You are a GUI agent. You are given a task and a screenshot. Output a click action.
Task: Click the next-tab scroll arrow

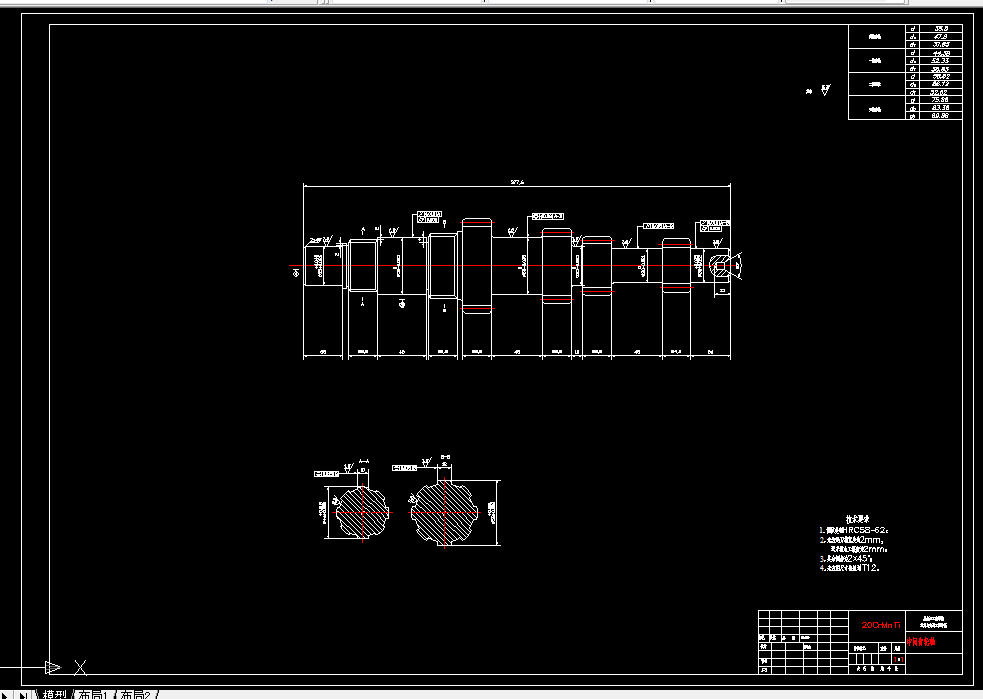click(x=6, y=695)
